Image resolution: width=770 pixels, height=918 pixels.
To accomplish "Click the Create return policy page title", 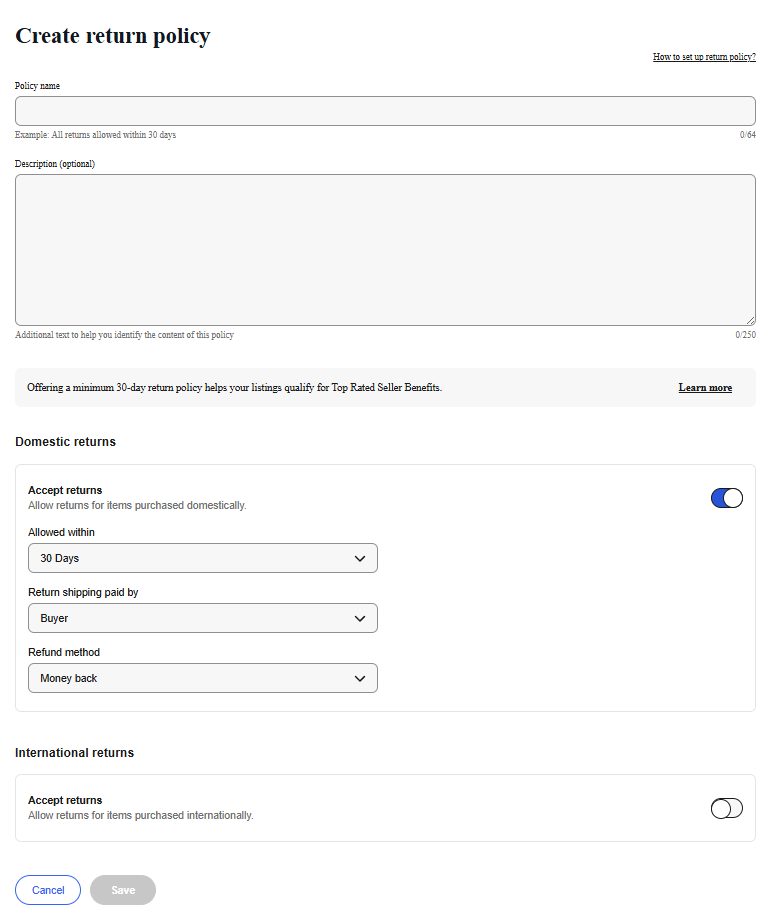I will click(x=112, y=36).
